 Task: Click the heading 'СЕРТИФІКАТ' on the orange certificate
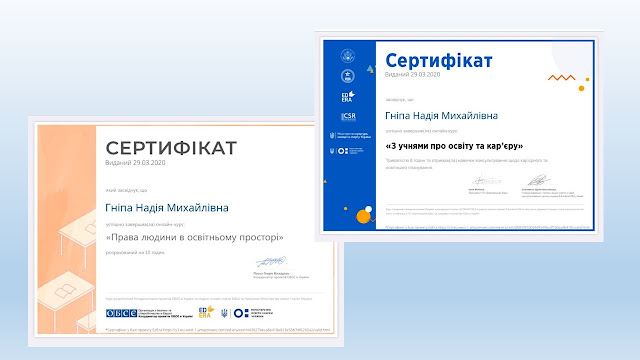(171, 148)
